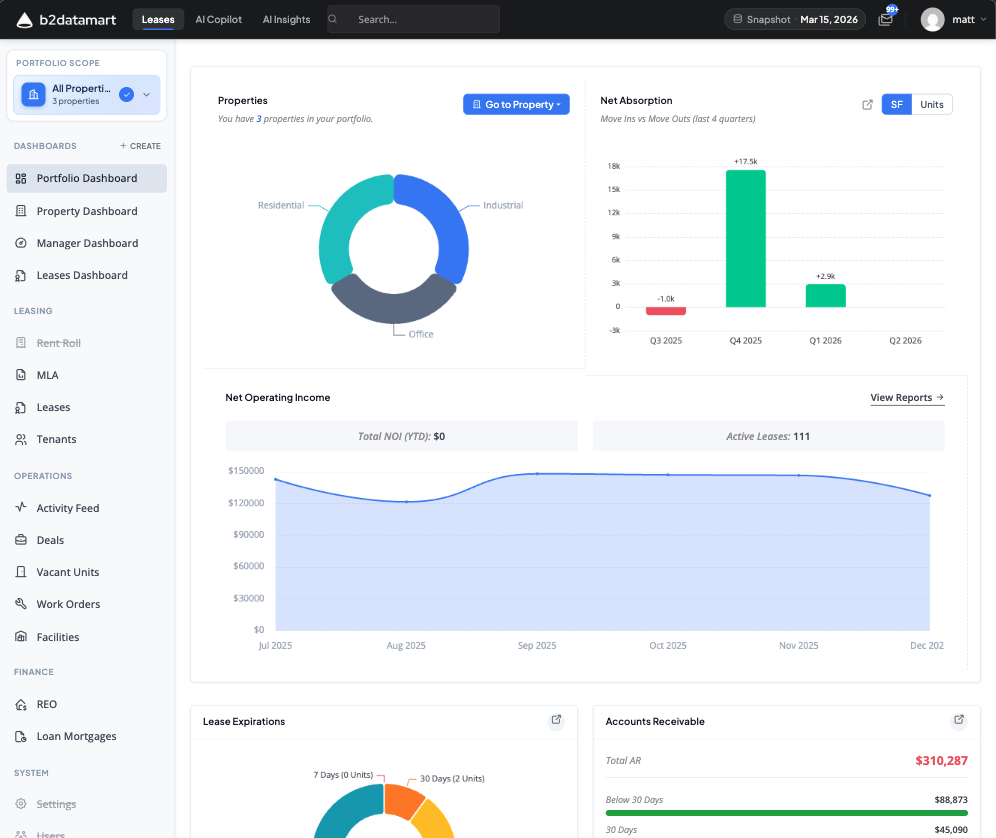The height and width of the screenshot is (838, 996).
Task: Open Net Absorption in external view
Action: coord(867,105)
